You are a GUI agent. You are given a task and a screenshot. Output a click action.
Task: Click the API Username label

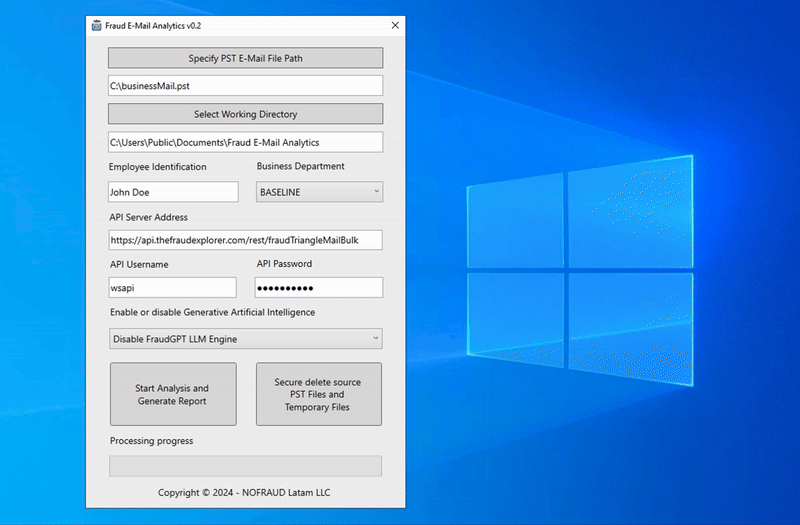pos(139,264)
